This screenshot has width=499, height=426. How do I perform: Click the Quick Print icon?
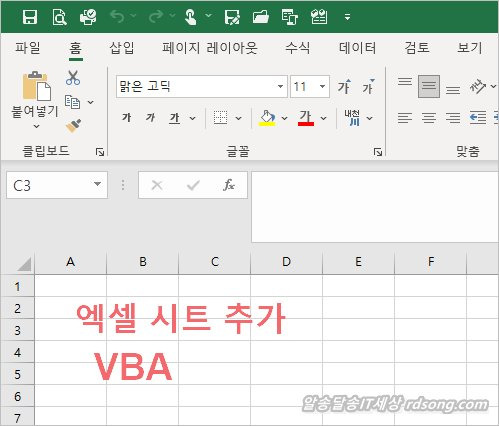pyautogui.click(x=88, y=17)
